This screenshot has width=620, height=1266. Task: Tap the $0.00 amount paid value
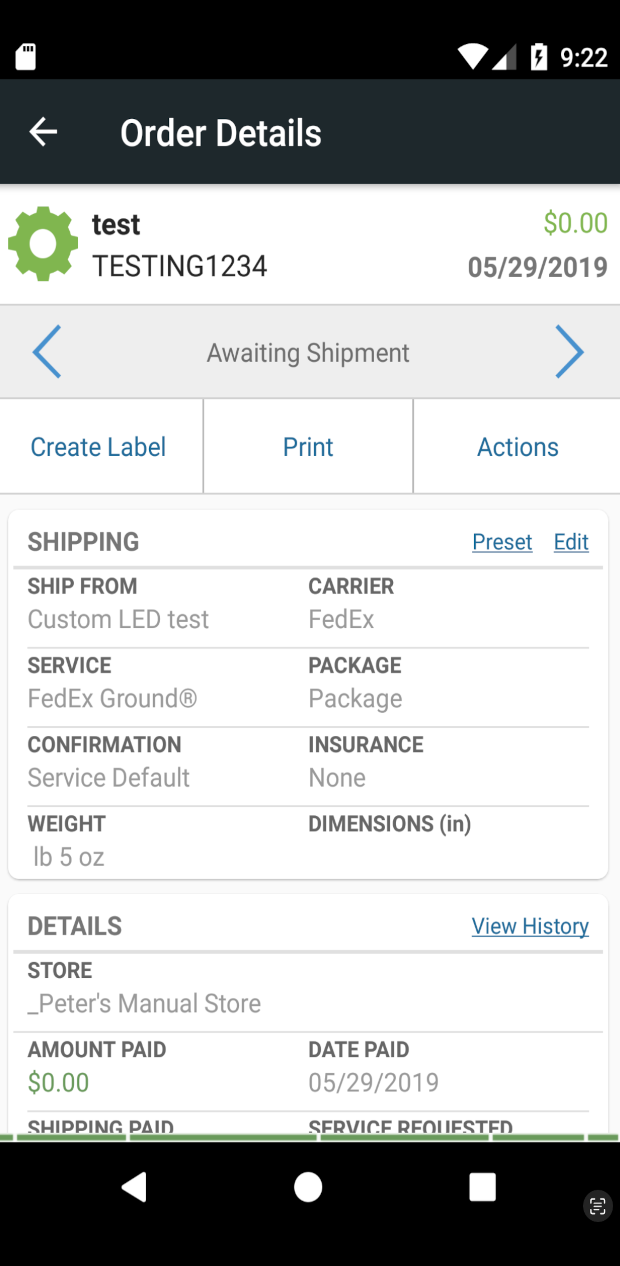[x=58, y=1082]
